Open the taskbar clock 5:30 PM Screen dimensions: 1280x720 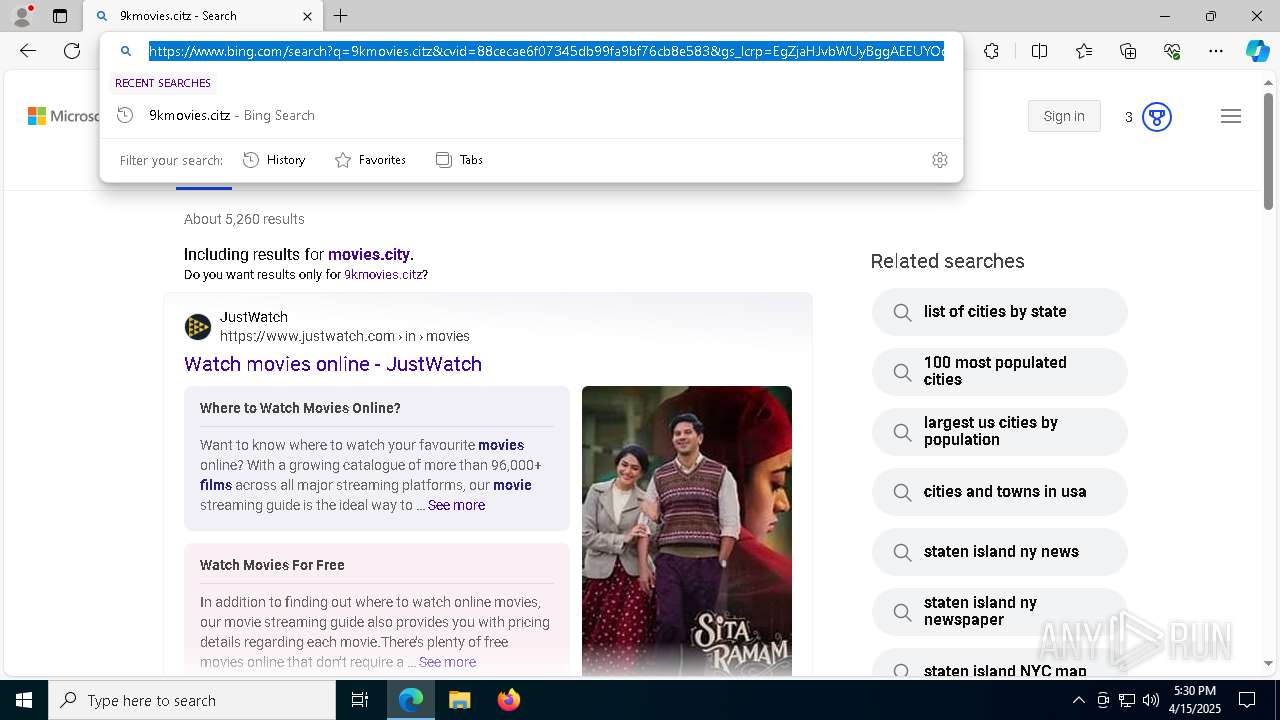(x=1195, y=700)
